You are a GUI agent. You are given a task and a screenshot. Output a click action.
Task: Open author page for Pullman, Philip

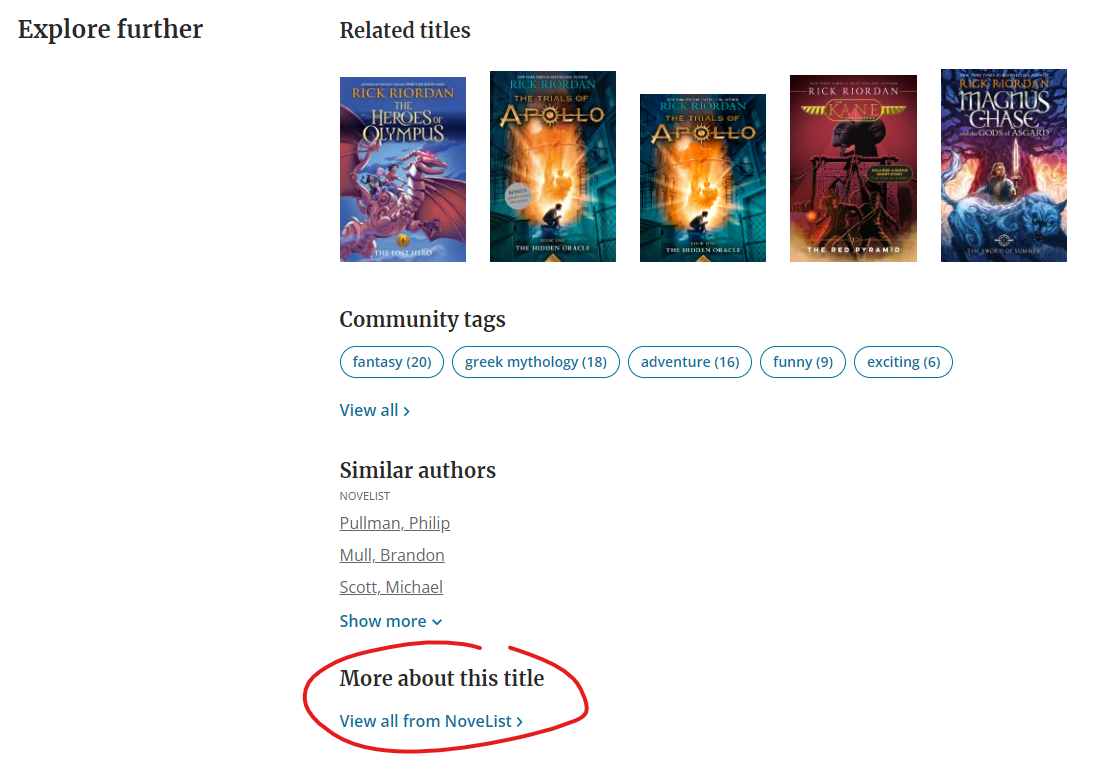(x=394, y=522)
